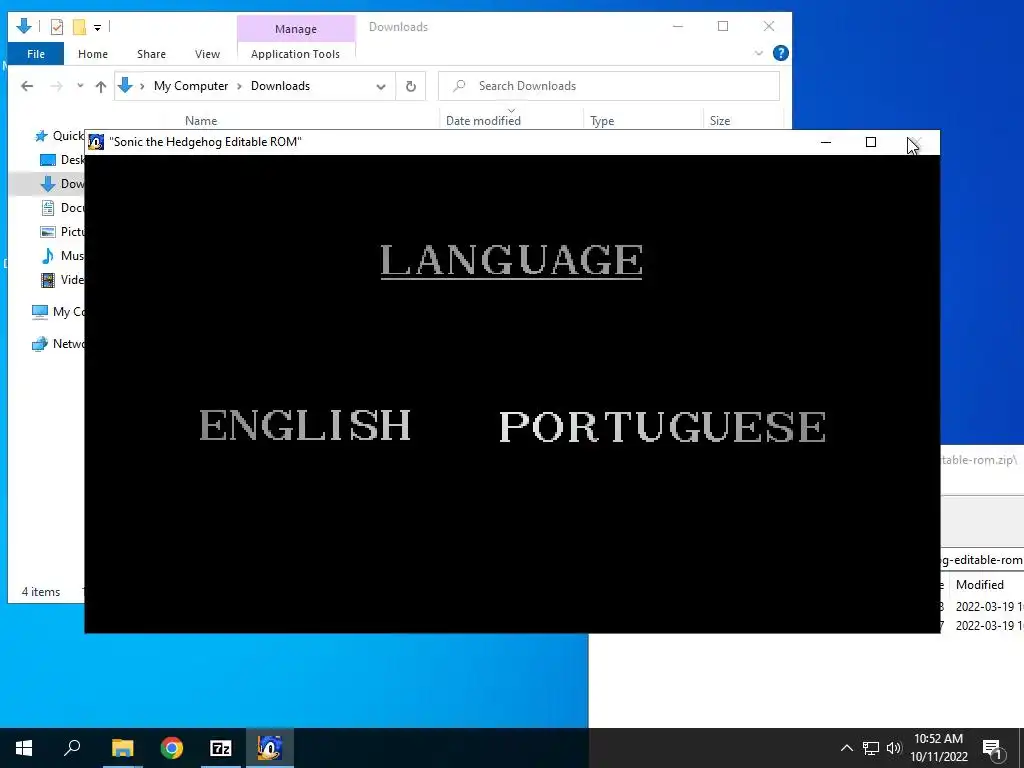1024x768 pixels.
Task: Select Pictures in navigation pane
Action: click(x=62, y=232)
